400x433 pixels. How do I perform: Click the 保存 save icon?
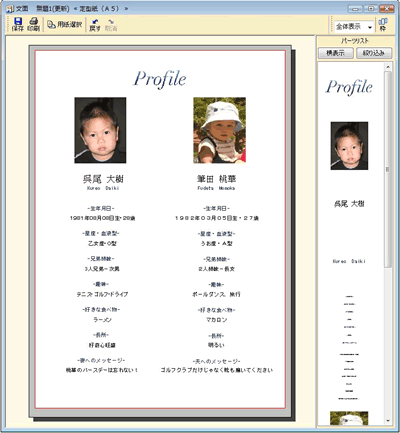click(18, 24)
